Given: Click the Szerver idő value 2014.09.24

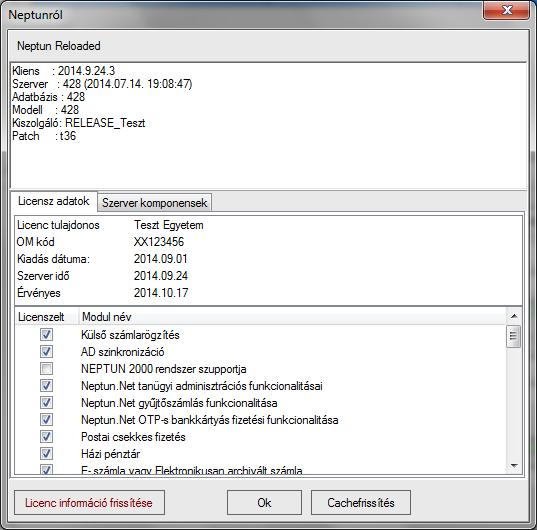Looking at the screenshot, I should 161,276.
